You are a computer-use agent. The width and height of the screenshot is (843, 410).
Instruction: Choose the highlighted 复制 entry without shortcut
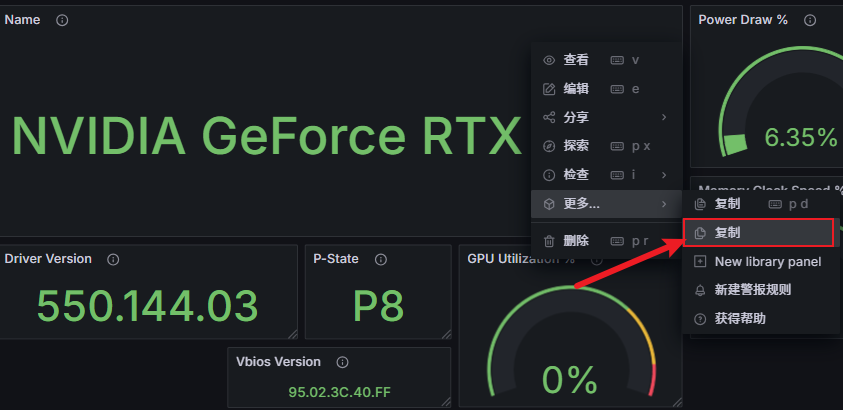(759, 233)
